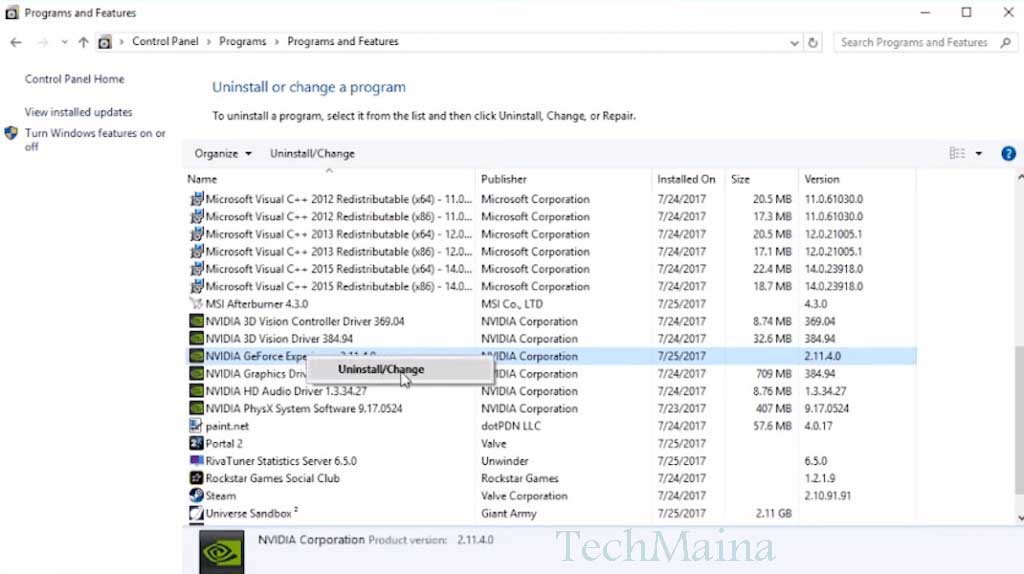Select Visual C++ 2013 Redistributable (x86) icon
This screenshot has width=1024, height=574.
coord(196,251)
